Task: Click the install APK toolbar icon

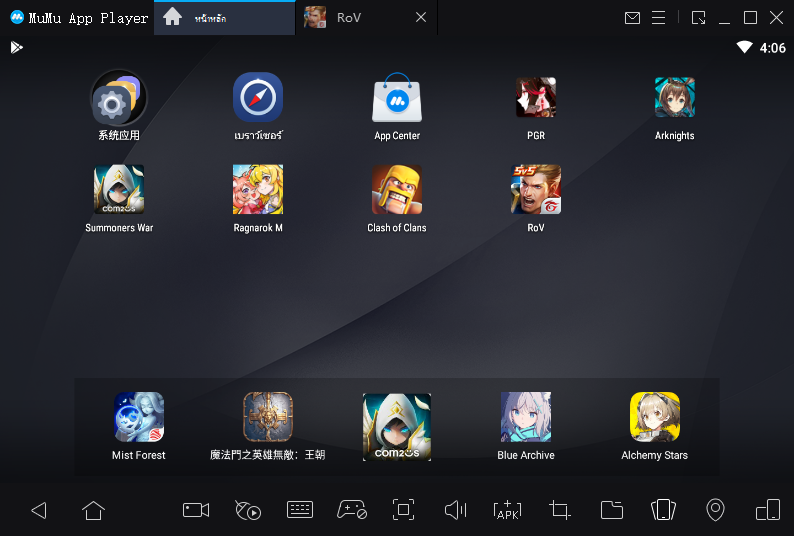Action: coord(508,510)
